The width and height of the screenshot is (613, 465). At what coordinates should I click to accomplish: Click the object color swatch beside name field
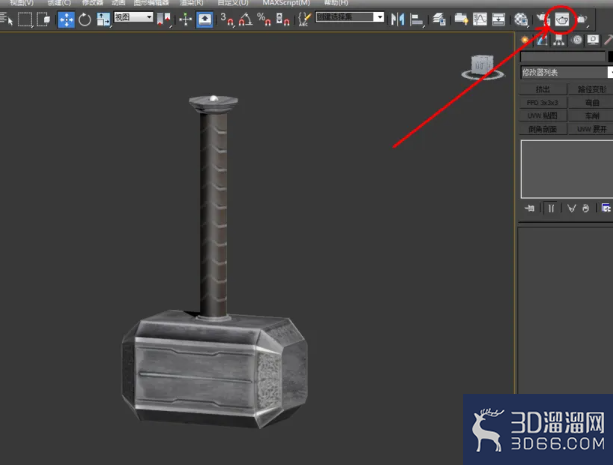point(610,57)
